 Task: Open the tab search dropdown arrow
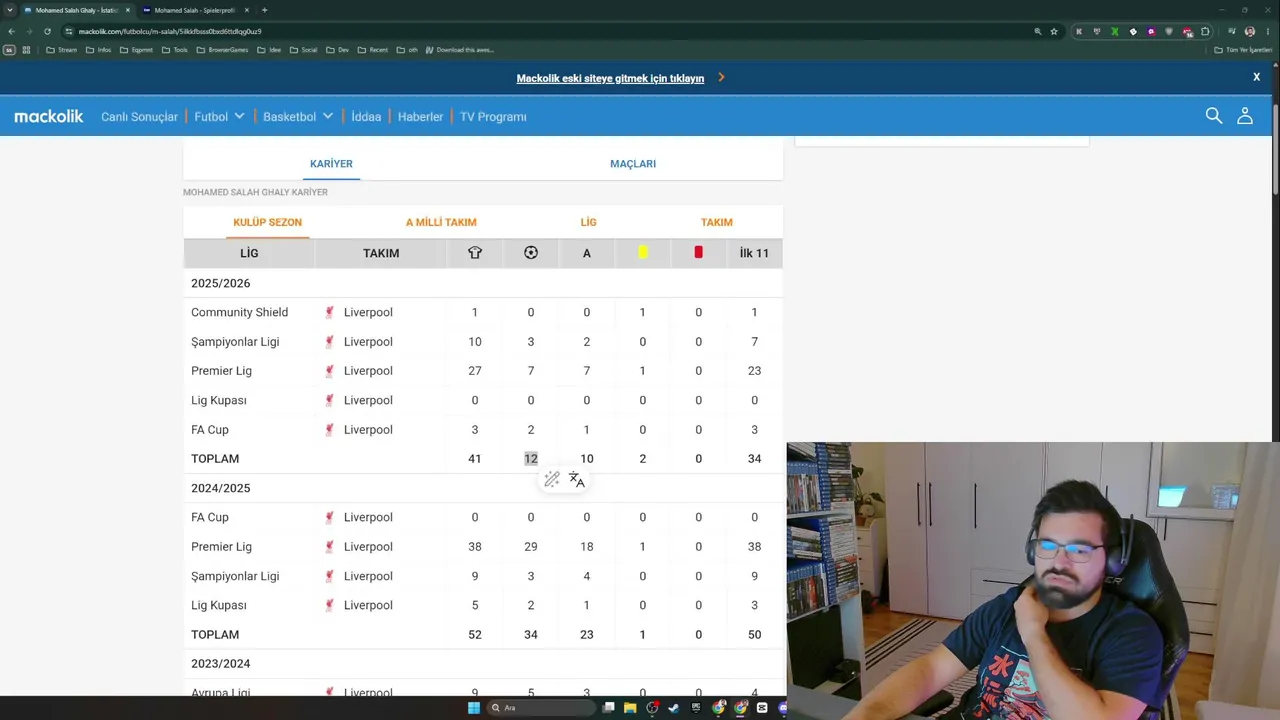(x=10, y=10)
